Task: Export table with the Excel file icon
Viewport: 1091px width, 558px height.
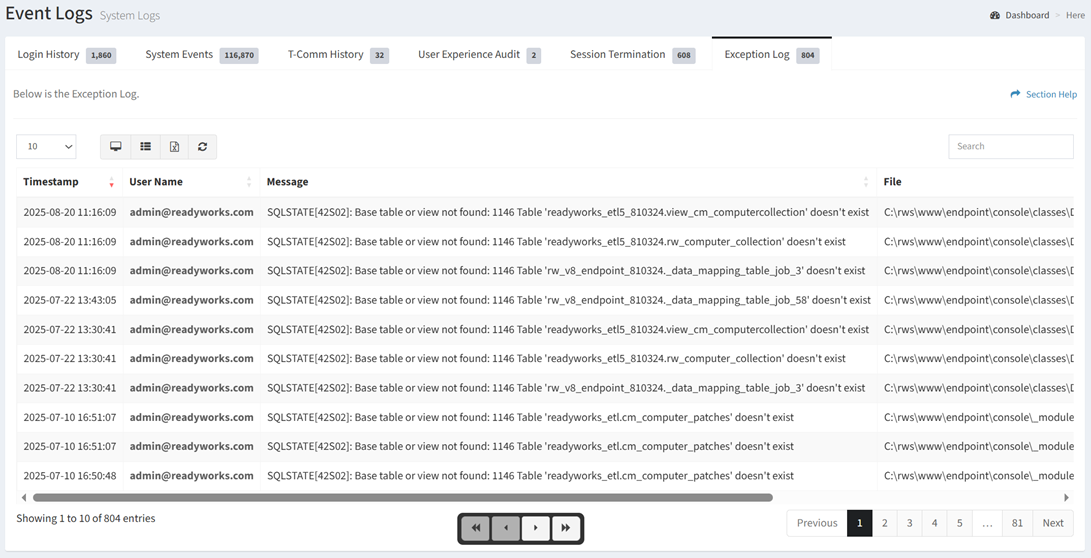Action: [x=175, y=147]
